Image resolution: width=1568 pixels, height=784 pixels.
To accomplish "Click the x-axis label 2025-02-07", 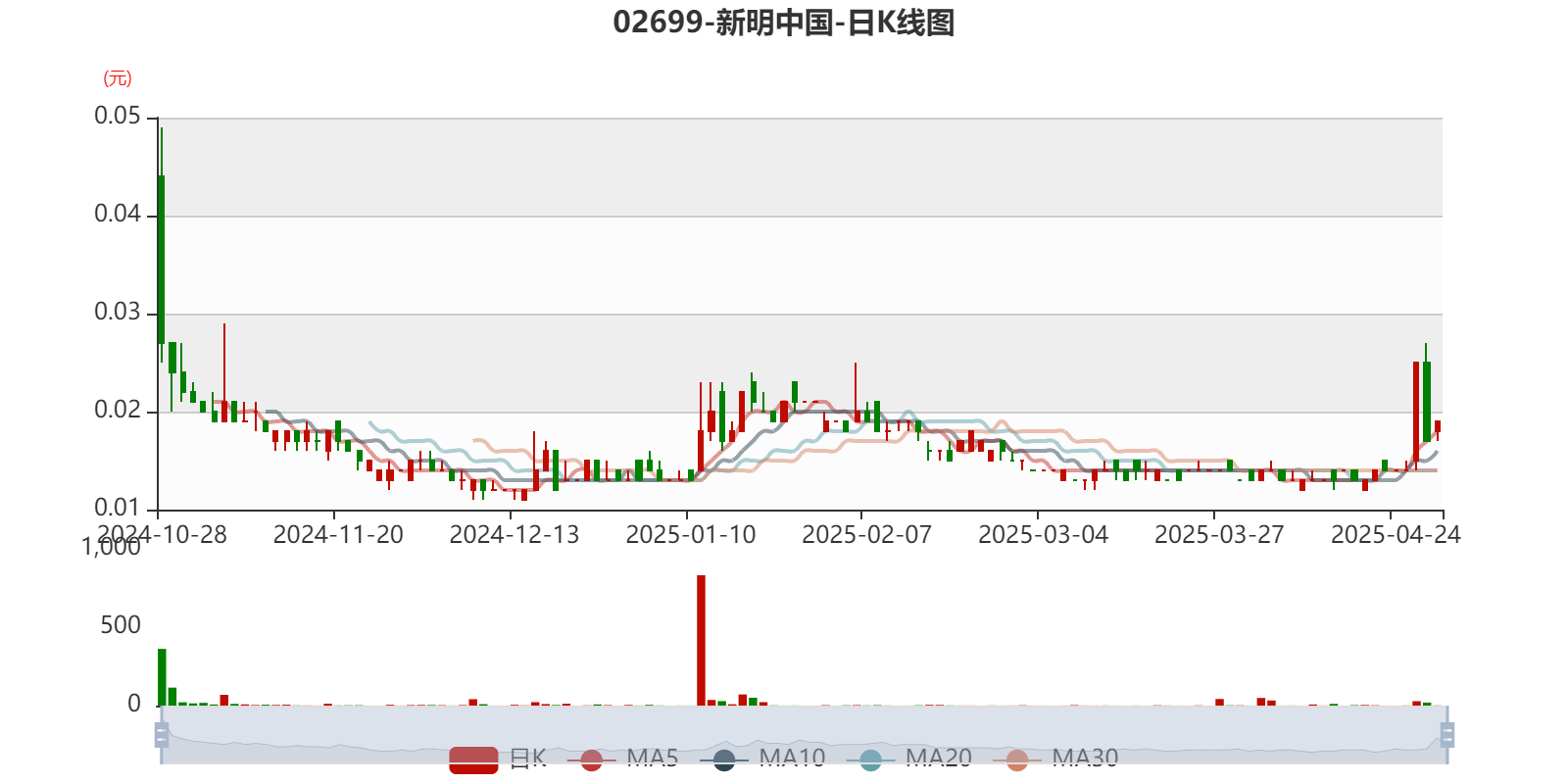I will pyautogui.click(x=866, y=534).
